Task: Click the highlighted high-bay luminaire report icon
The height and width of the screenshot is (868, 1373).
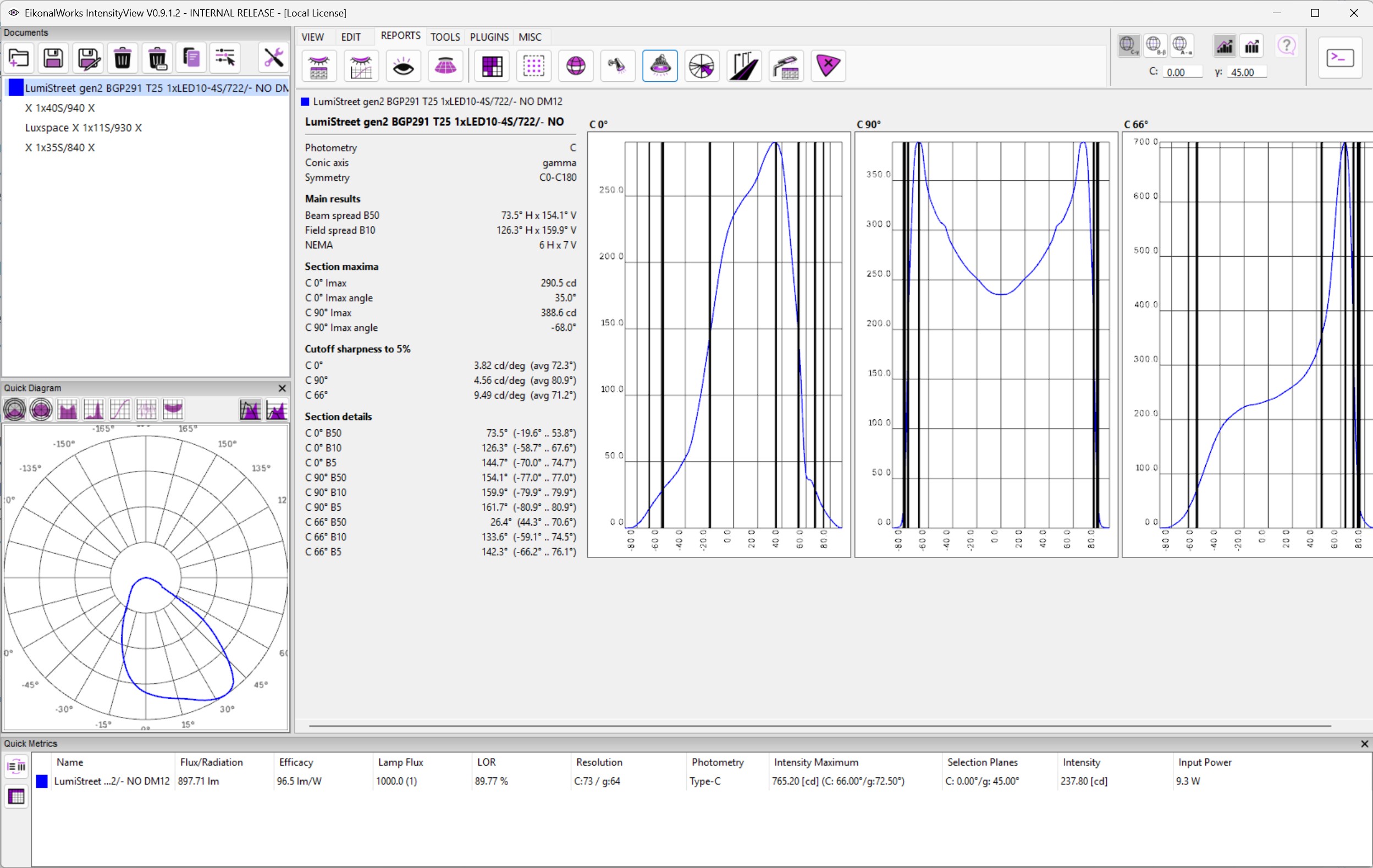Action: coord(660,66)
